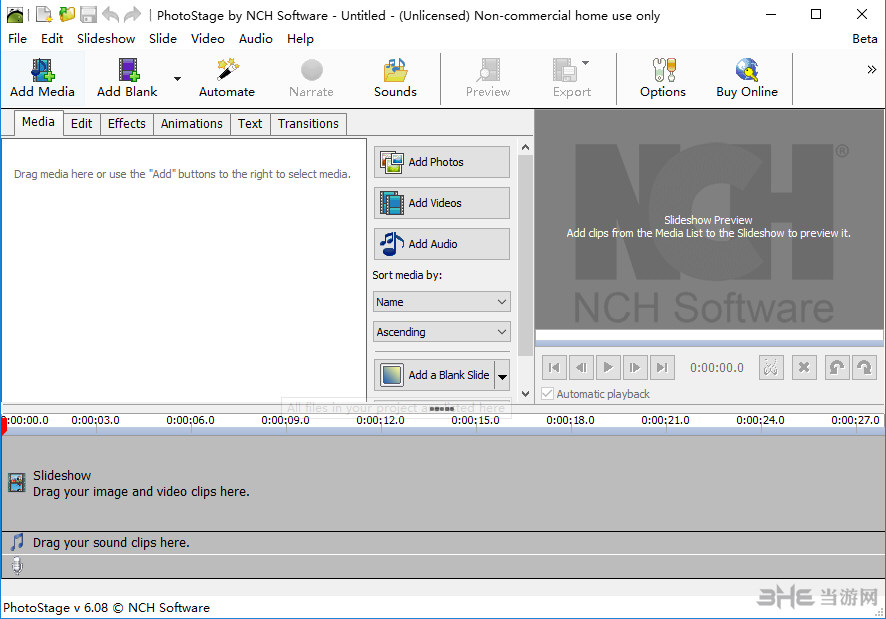Click the Add Videos button
Viewport: 886px width, 619px height.
(442, 203)
